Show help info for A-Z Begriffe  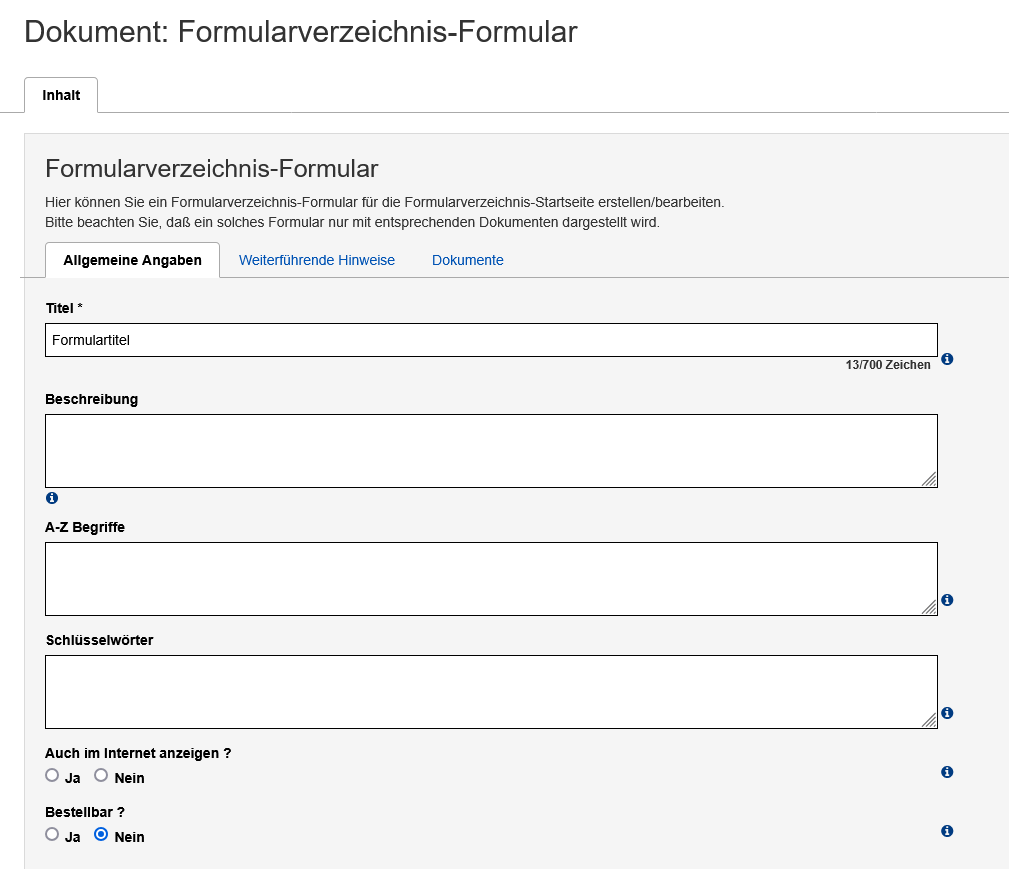coord(946,600)
